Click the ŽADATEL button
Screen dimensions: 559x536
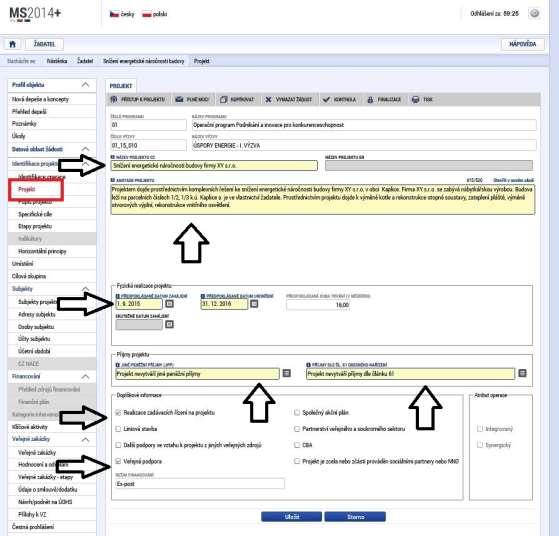click(x=44, y=44)
